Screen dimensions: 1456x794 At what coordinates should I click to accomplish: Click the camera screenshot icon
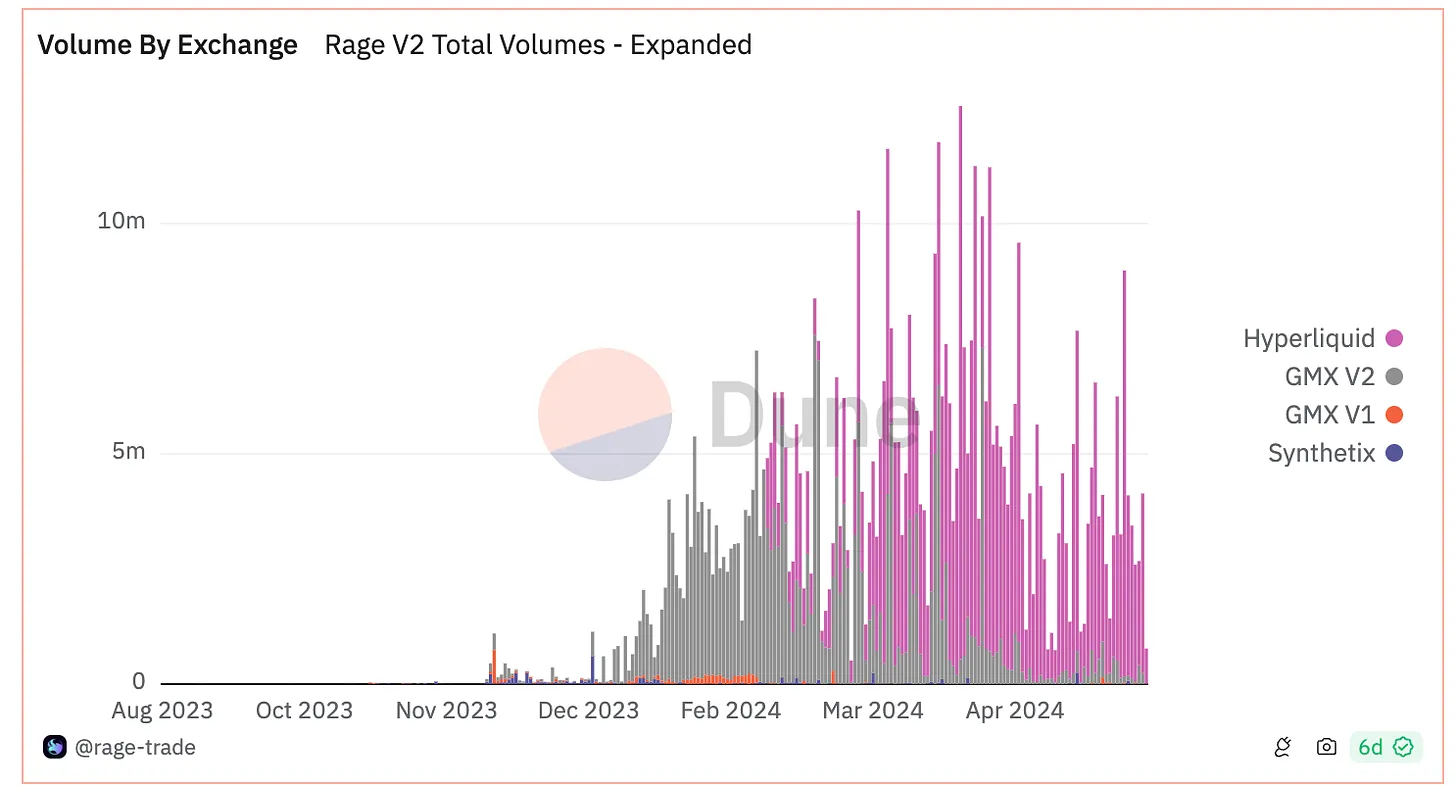tap(1326, 747)
